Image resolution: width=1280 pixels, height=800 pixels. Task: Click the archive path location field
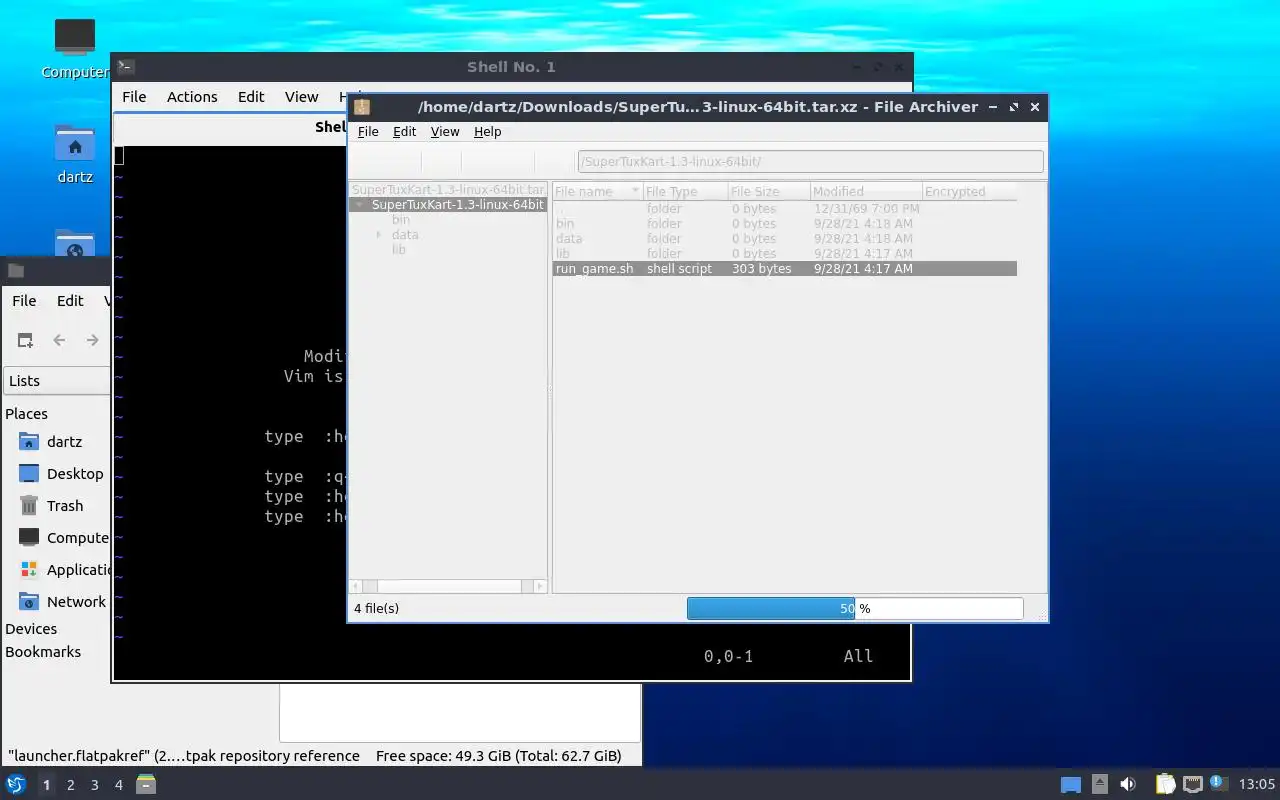(x=810, y=161)
